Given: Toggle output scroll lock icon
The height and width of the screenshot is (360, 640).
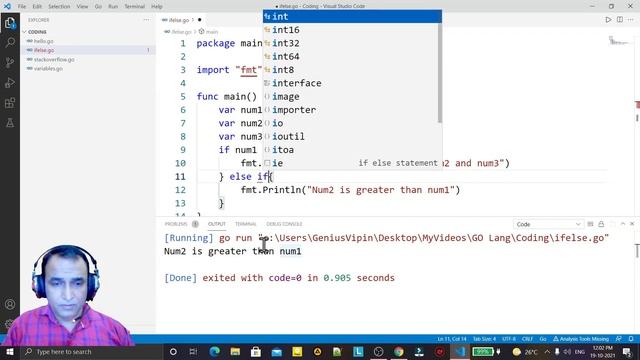Looking at the screenshot, I should [601, 224].
